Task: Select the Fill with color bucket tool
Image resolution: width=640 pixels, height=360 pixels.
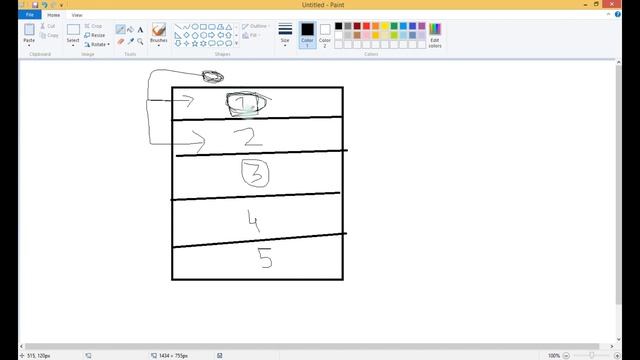Action: [x=131, y=29]
